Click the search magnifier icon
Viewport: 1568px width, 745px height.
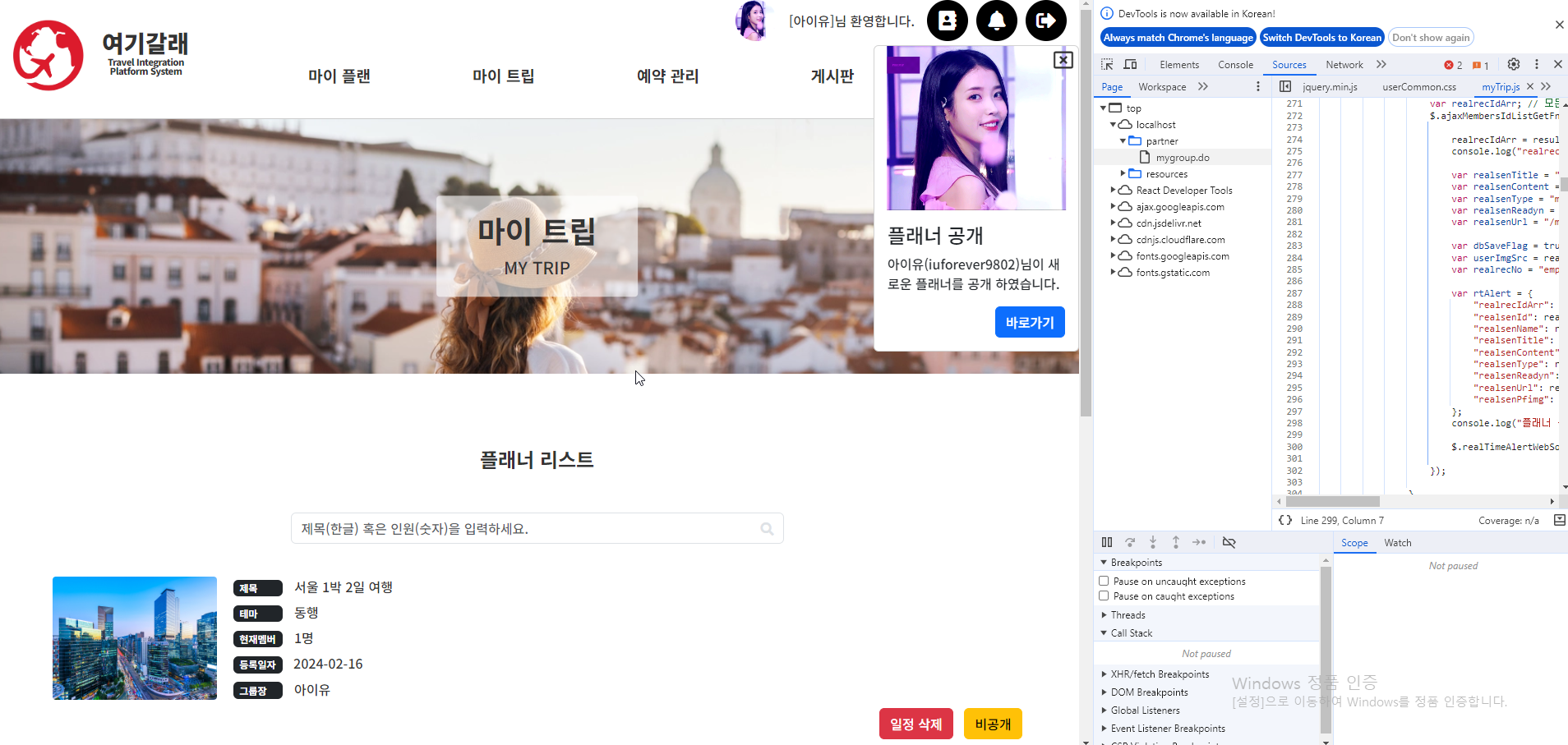click(x=767, y=529)
